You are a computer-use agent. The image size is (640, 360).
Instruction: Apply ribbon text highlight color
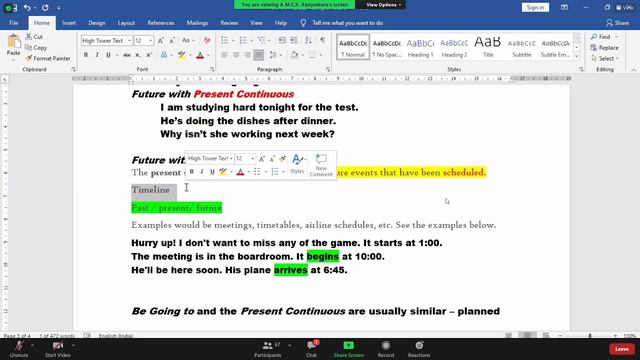pyautogui.click(x=182, y=55)
